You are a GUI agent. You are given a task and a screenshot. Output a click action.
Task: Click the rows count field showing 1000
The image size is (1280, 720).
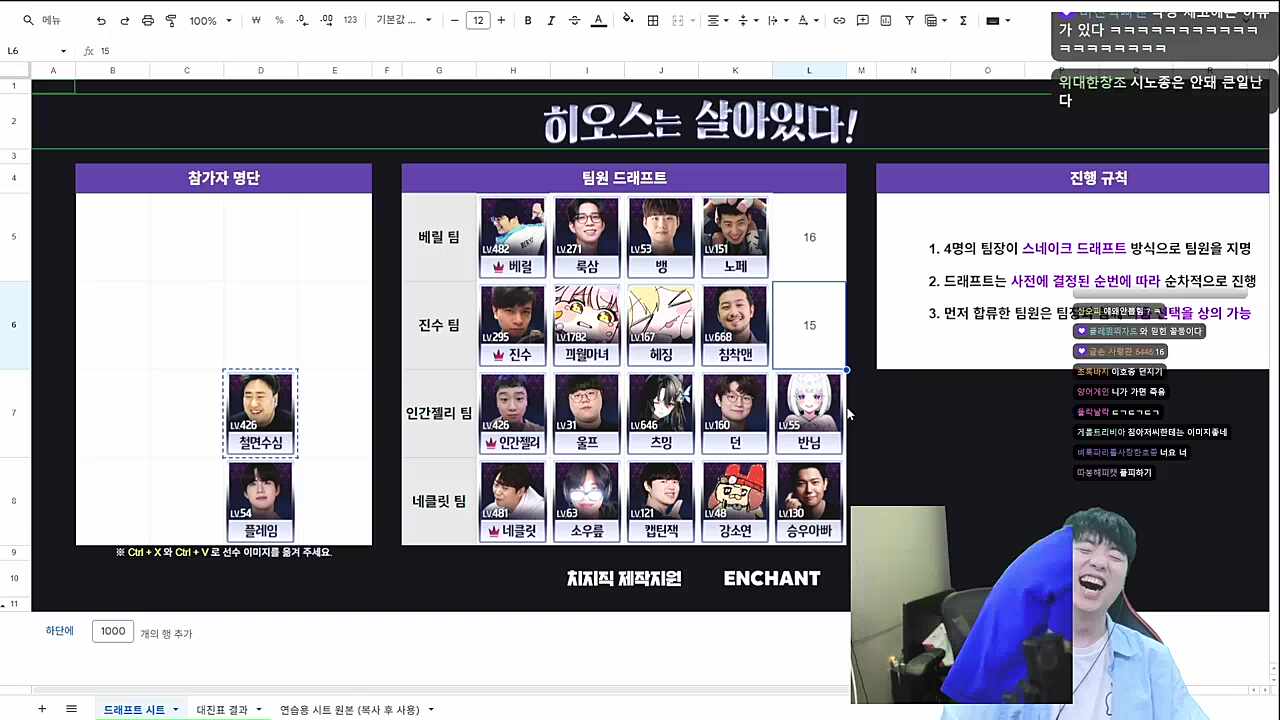pyautogui.click(x=112, y=631)
